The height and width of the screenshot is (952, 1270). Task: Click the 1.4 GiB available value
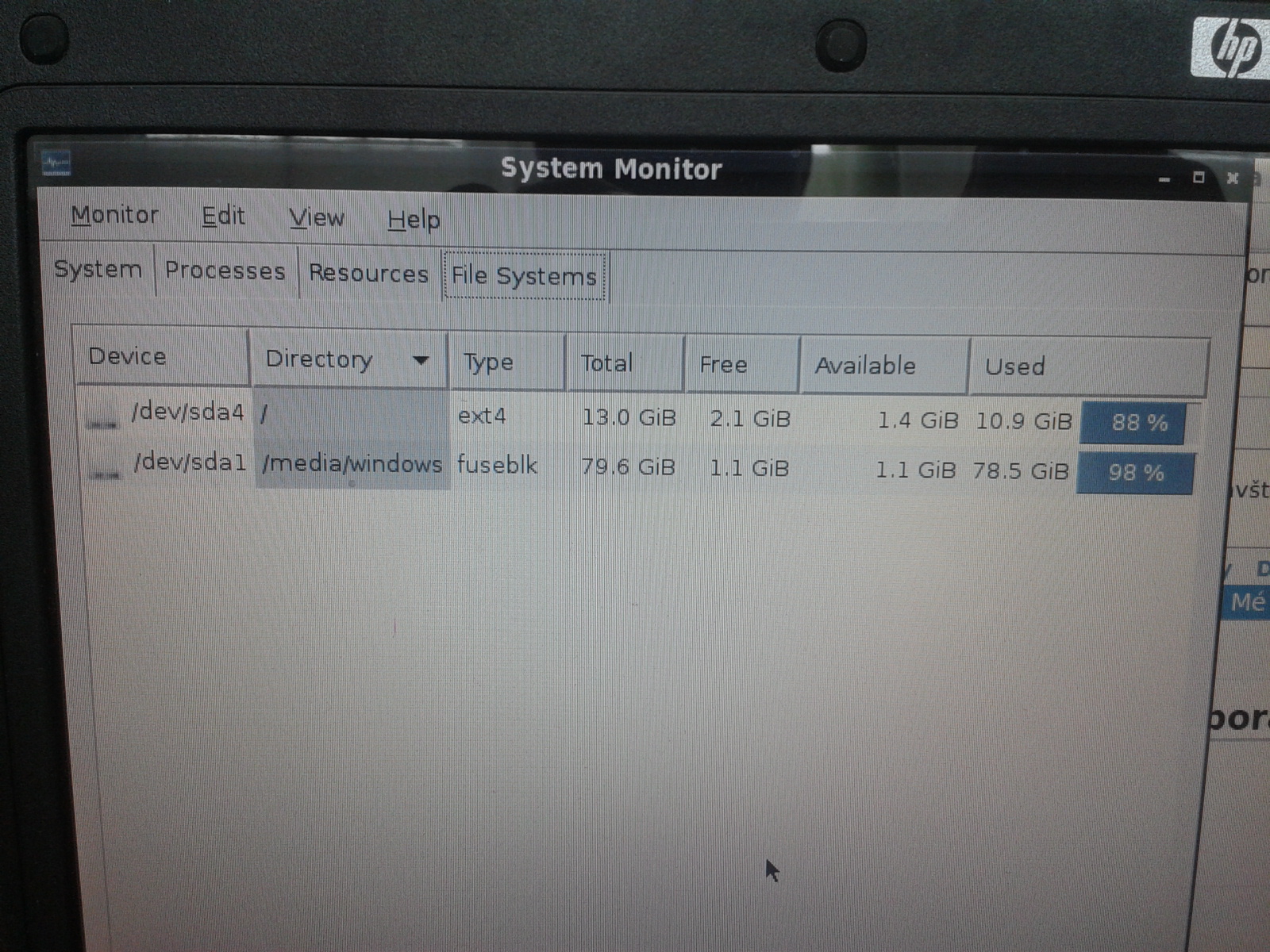pos(918,420)
